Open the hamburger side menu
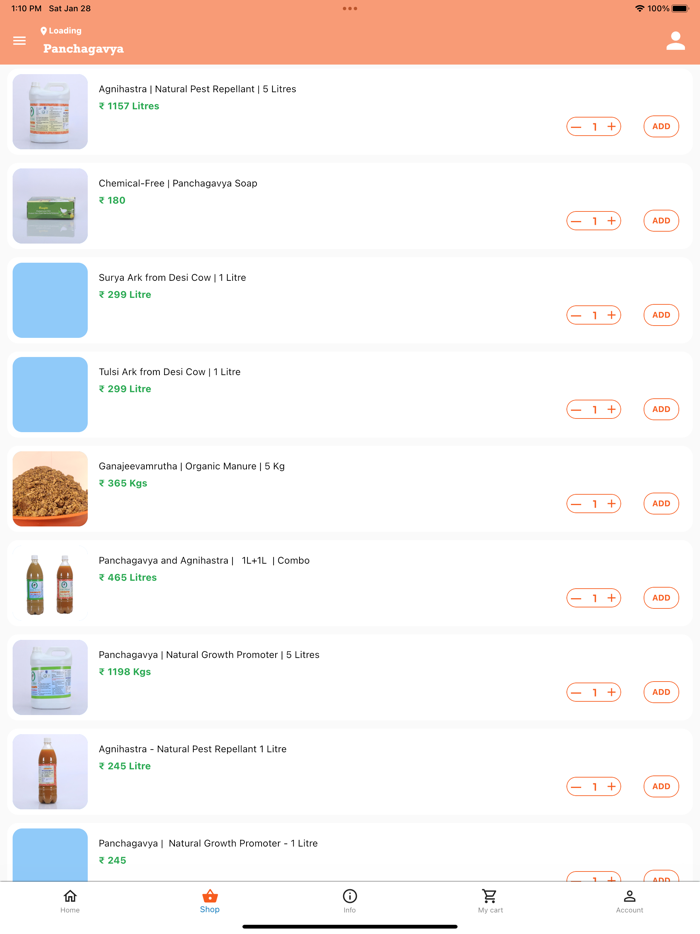700x934 pixels. coord(19,41)
